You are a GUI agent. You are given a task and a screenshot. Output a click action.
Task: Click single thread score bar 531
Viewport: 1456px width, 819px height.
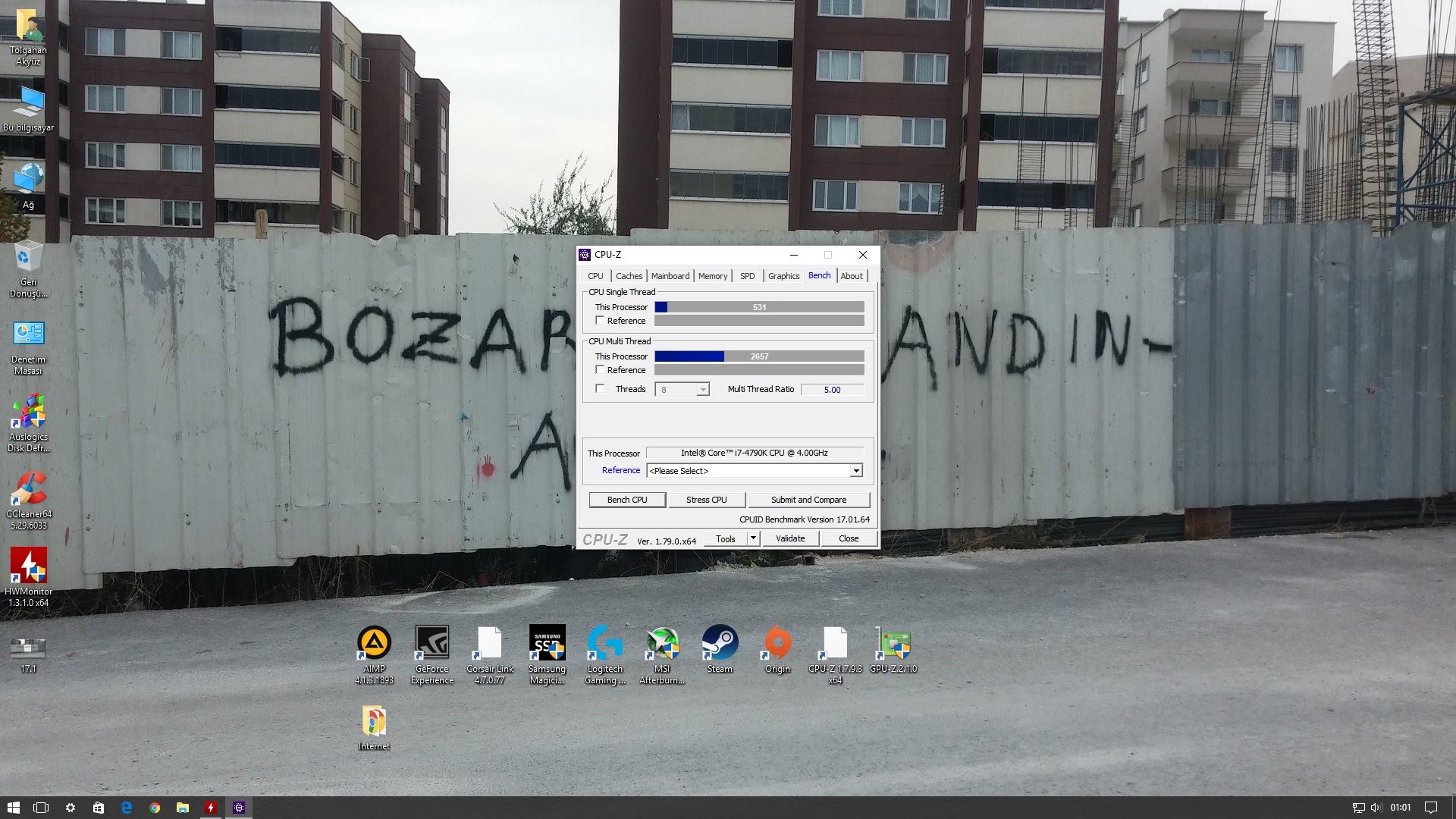point(759,307)
